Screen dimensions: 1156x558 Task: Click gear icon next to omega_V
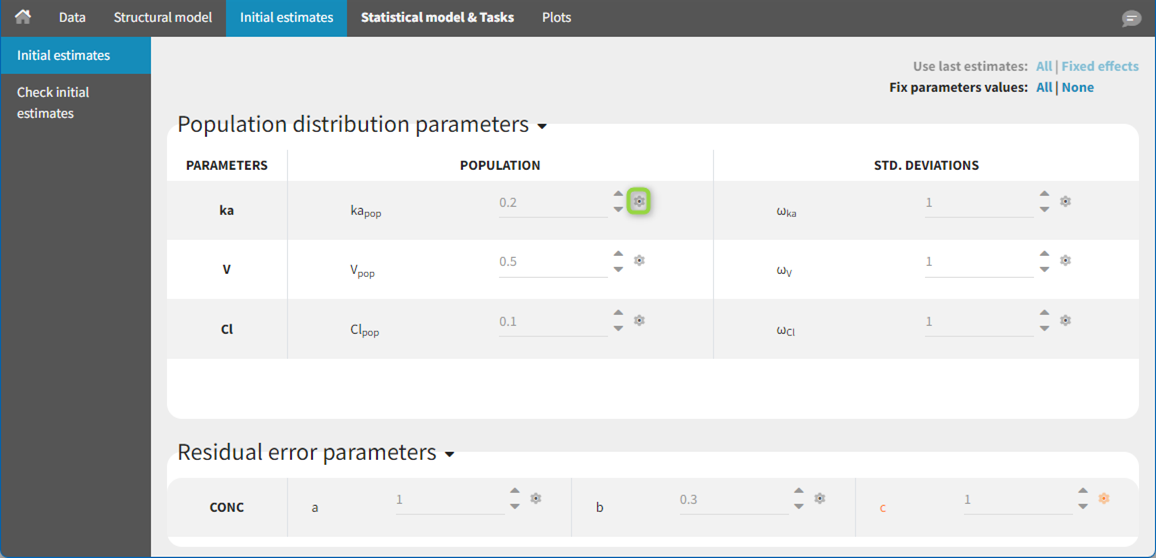(1065, 261)
